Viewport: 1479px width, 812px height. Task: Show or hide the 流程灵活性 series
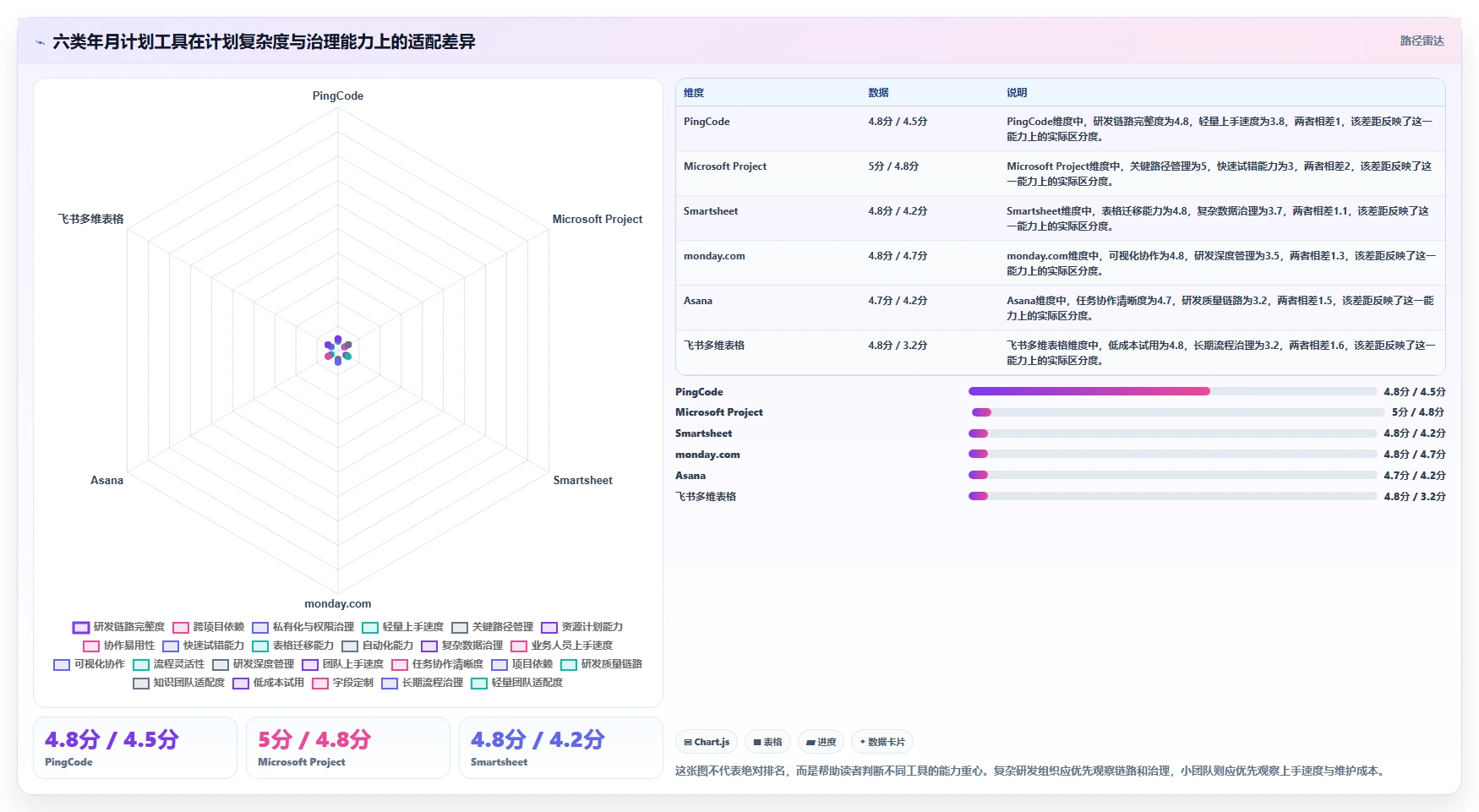(168, 664)
